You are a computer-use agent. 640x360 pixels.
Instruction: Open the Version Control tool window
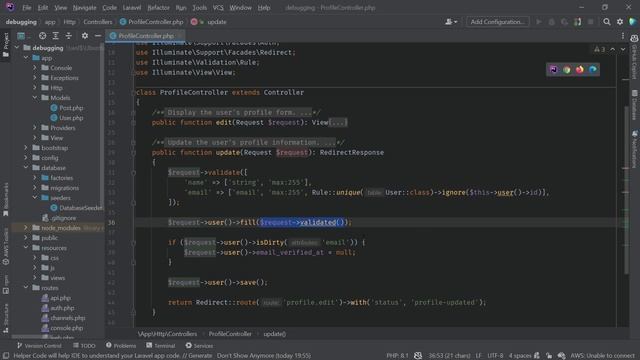click(39, 346)
